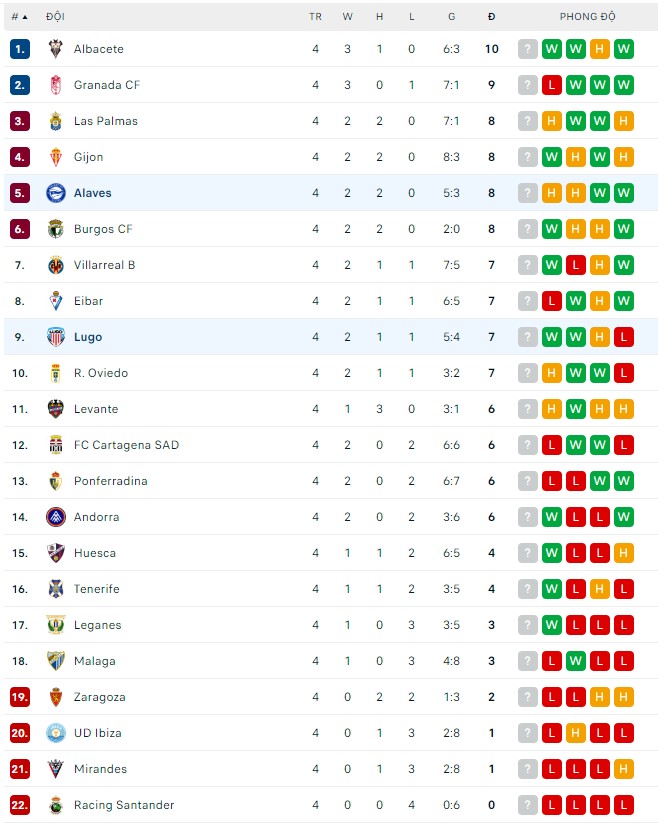658x823 pixels.
Task: Click the Alaves club logo
Action: pos(55,193)
